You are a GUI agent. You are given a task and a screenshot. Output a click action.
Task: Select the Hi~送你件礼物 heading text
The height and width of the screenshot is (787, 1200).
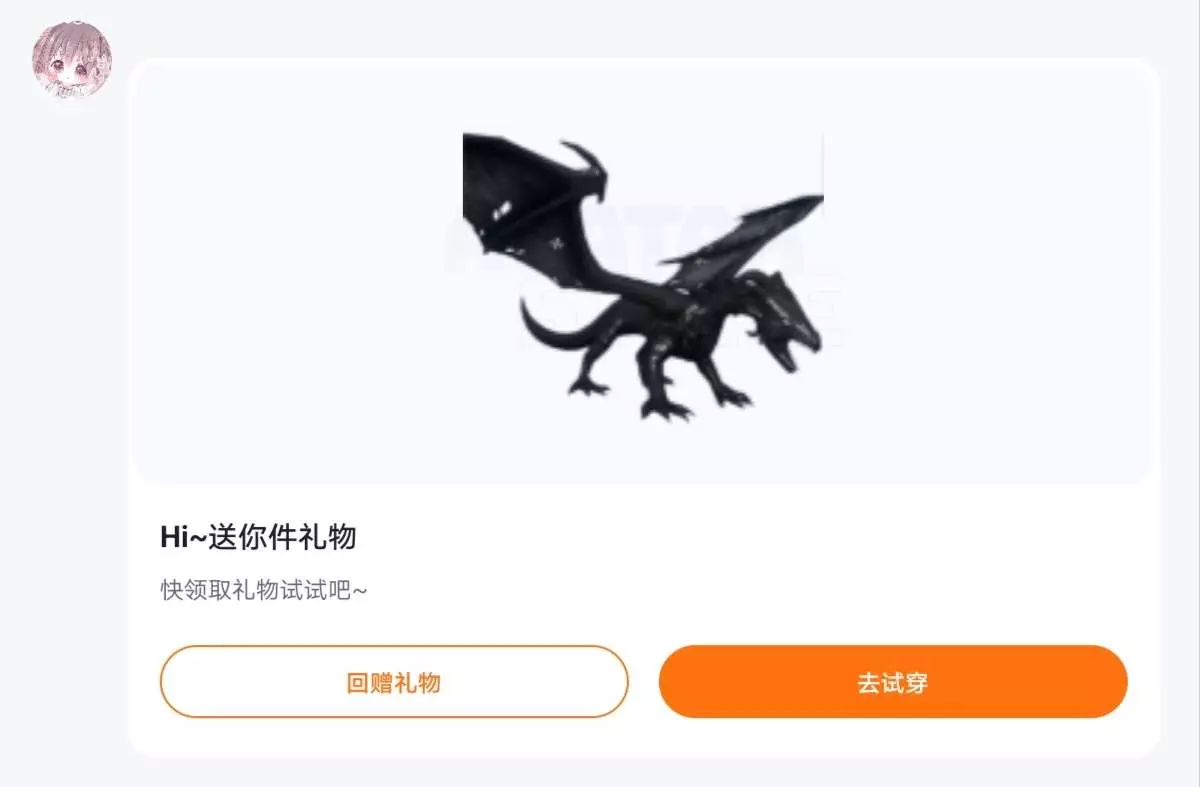coord(258,538)
